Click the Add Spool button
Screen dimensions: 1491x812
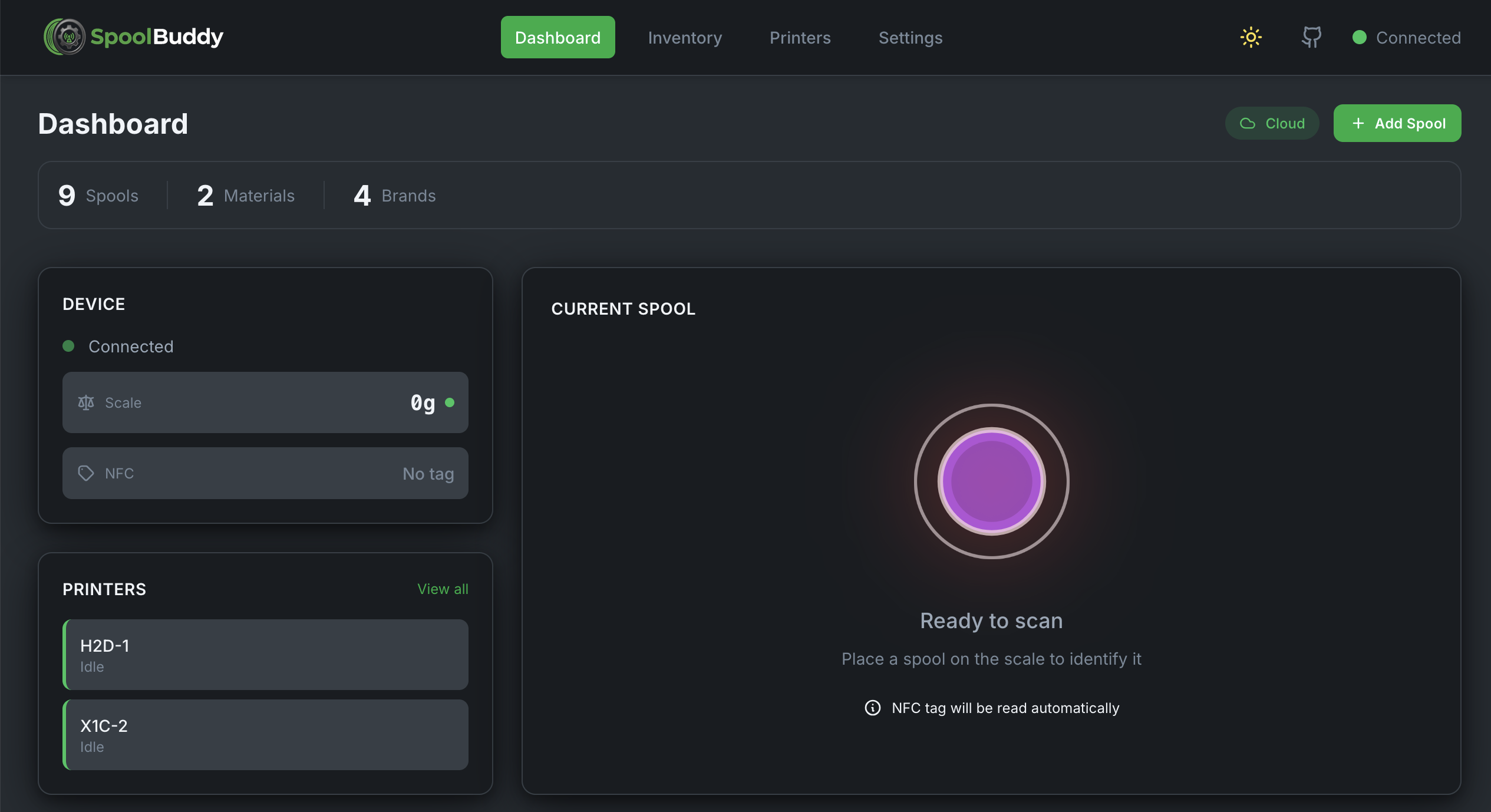coord(1397,123)
